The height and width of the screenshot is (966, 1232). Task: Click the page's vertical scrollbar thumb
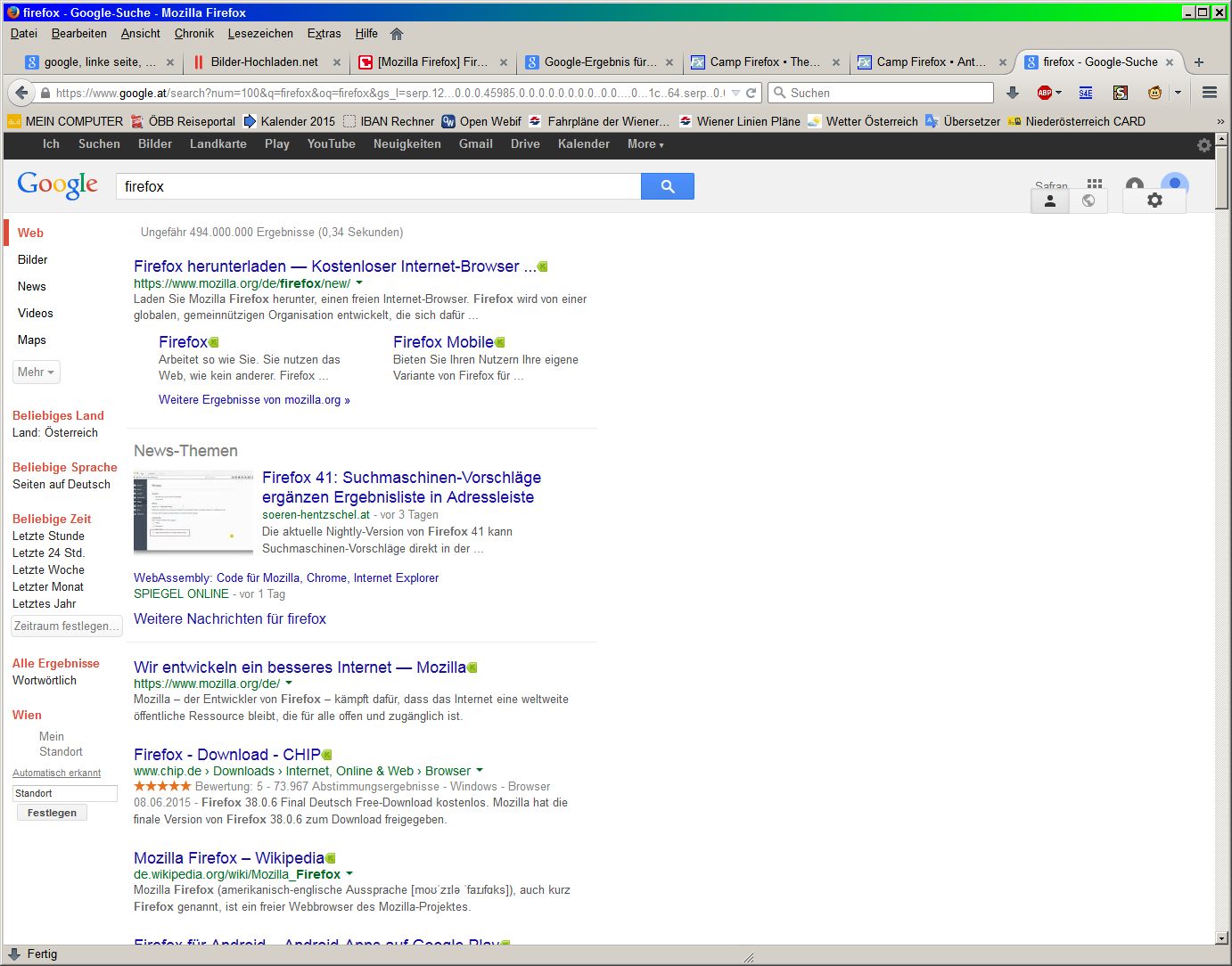(1221, 177)
